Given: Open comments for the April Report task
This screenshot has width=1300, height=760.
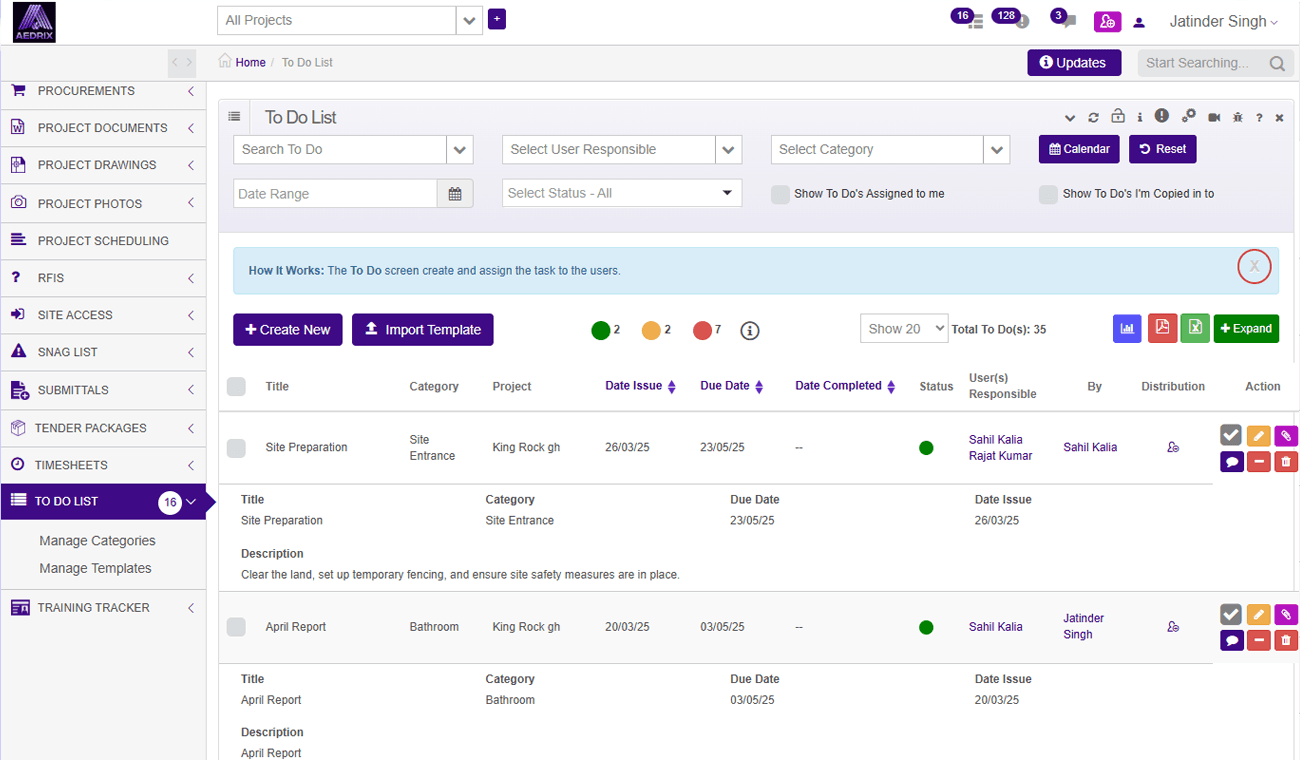Looking at the screenshot, I should tap(1231, 641).
